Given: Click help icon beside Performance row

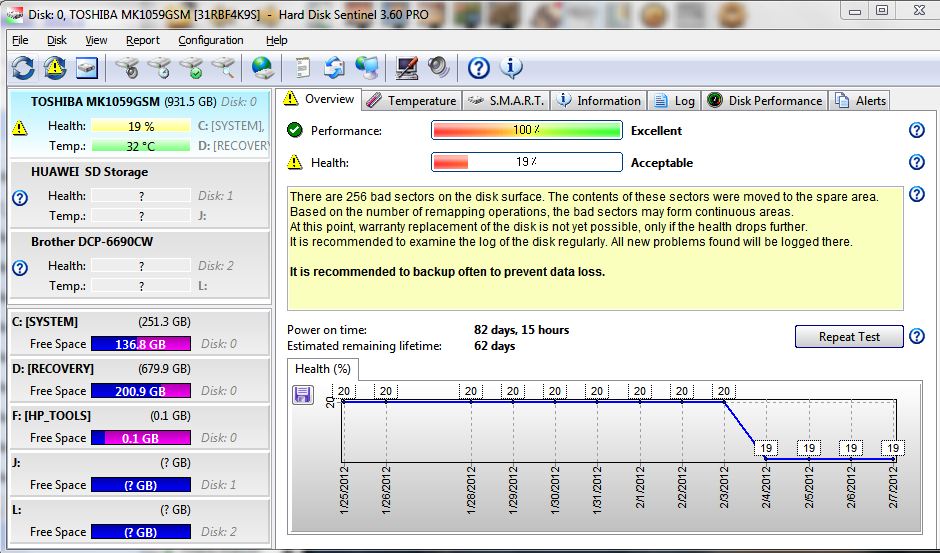Looking at the screenshot, I should [x=917, y=130].
